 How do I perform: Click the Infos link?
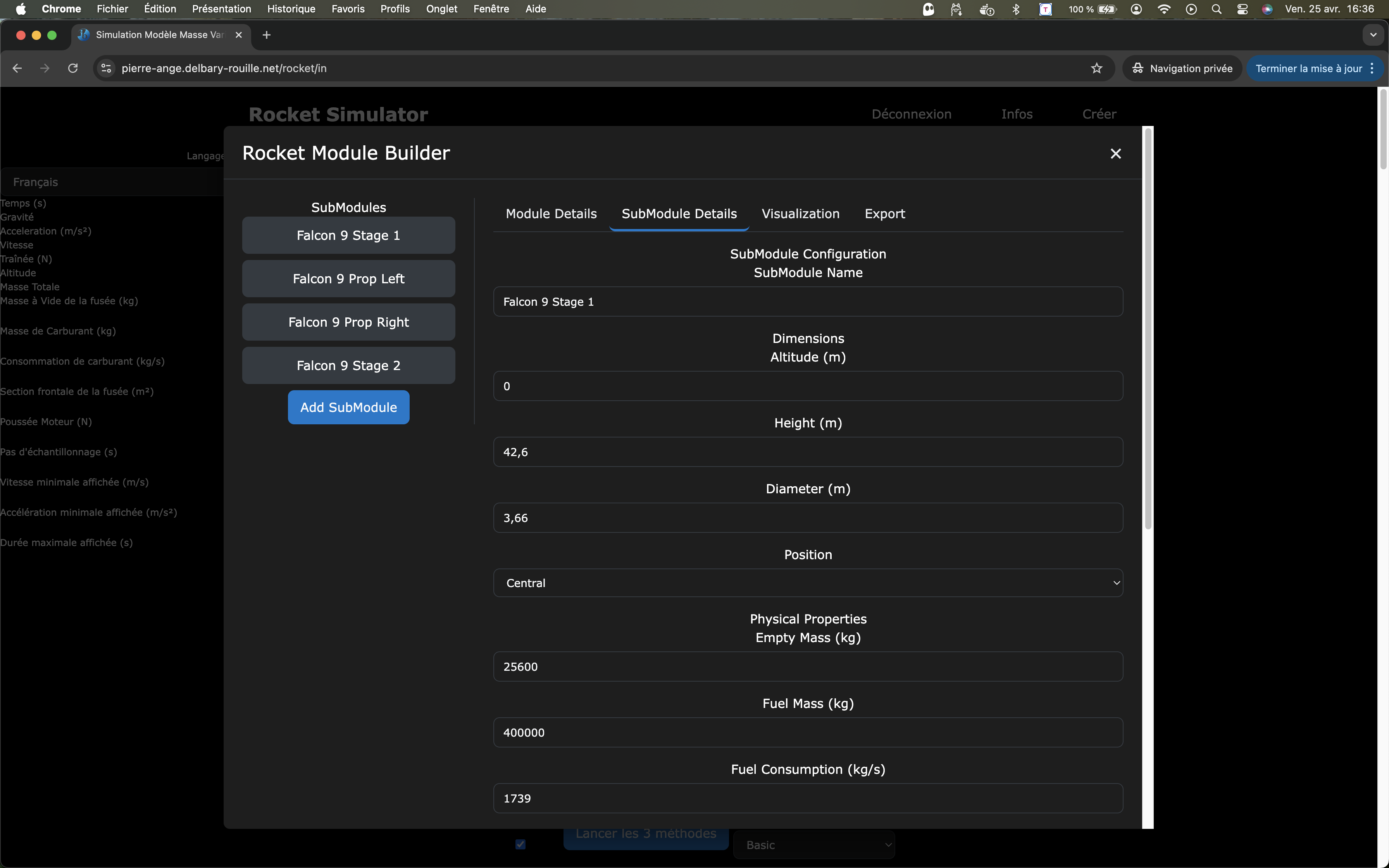(1017, 114)
